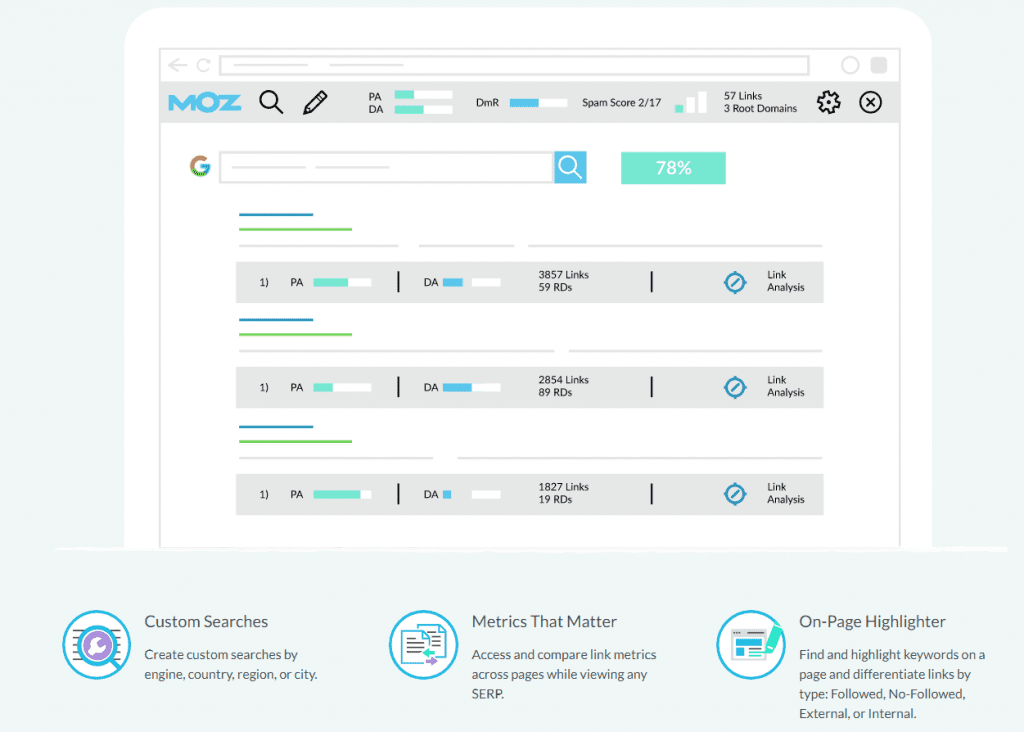
Task: Open the MozBar settings gear
Action: coord(828,102)
